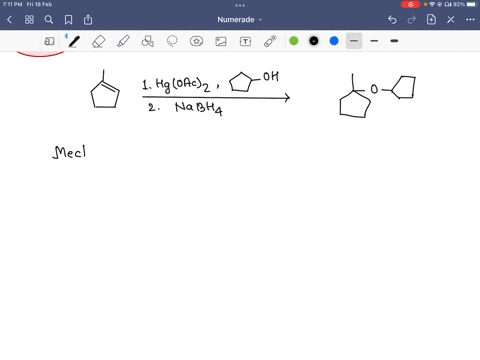Viewport: 480px width, 360px height.
Task: Add a new page
Action: point(431,20)
